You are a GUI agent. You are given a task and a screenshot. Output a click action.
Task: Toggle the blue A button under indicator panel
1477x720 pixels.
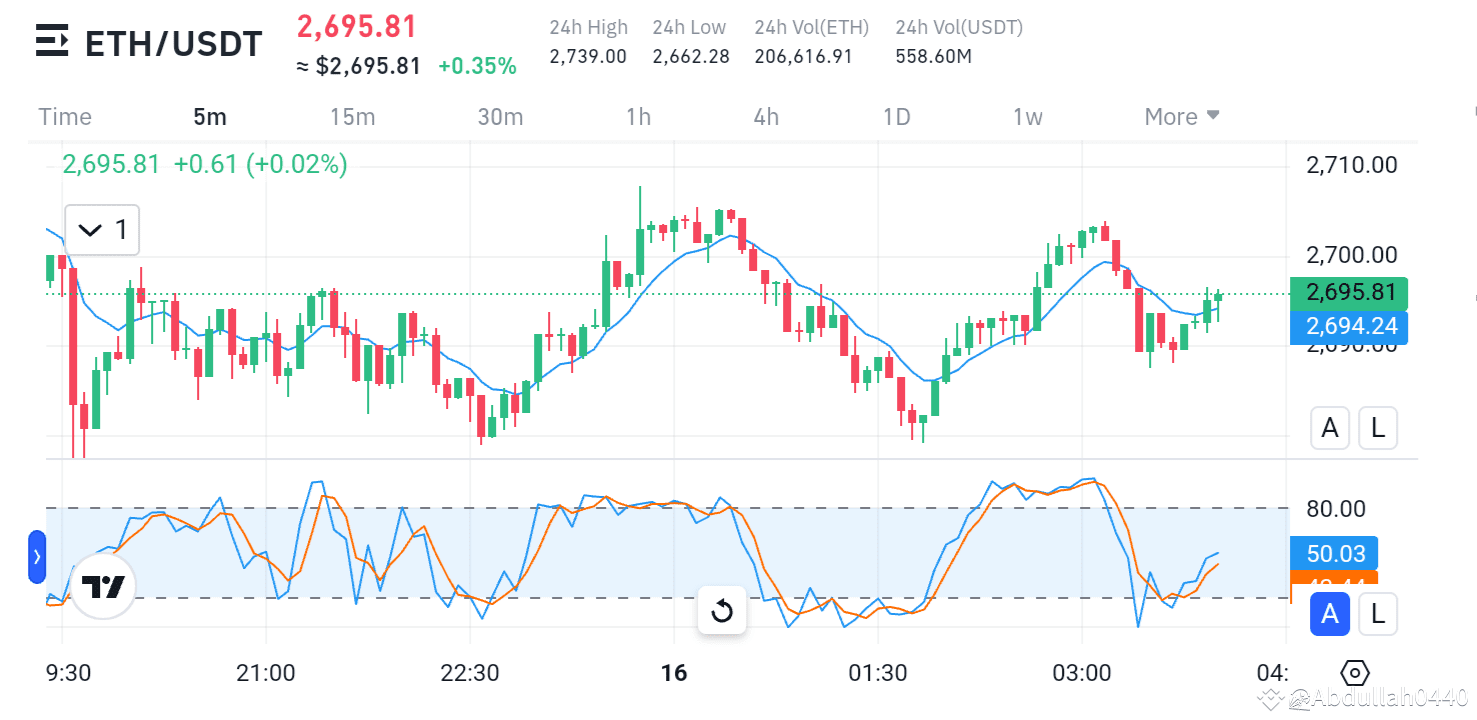(x=1330, y=614)
